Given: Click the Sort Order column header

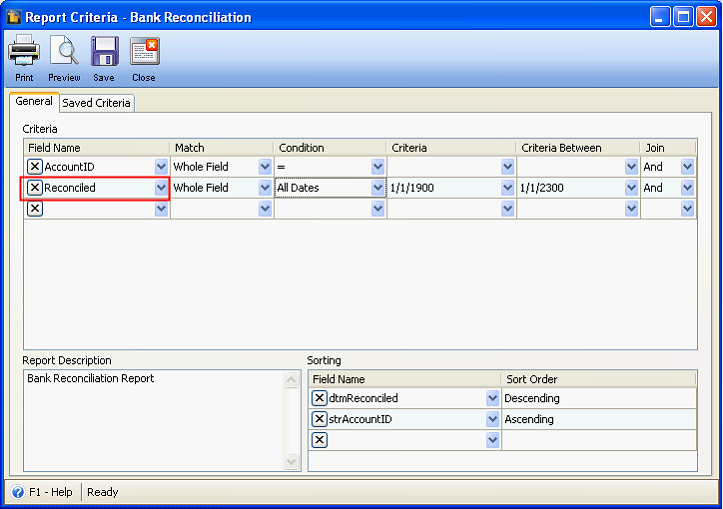Looking at the screenshot, I should [599, 379].
